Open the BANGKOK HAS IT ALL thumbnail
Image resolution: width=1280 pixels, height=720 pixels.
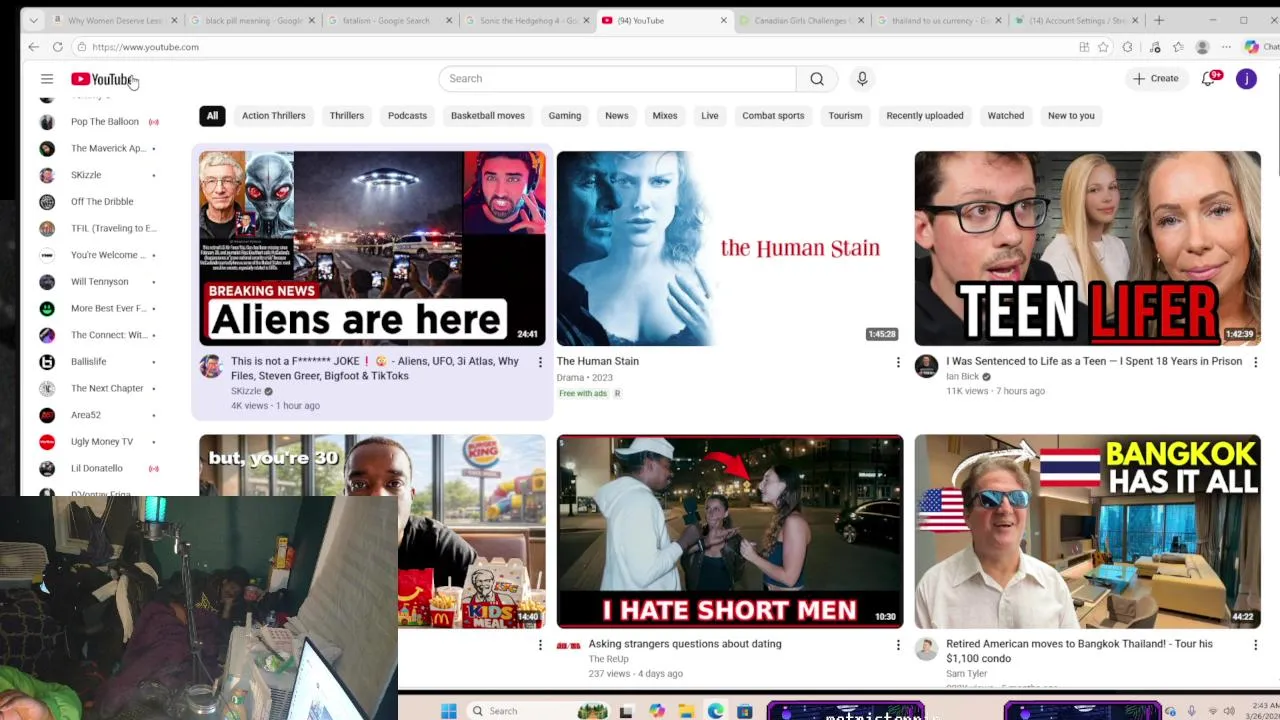point(1087,531)
